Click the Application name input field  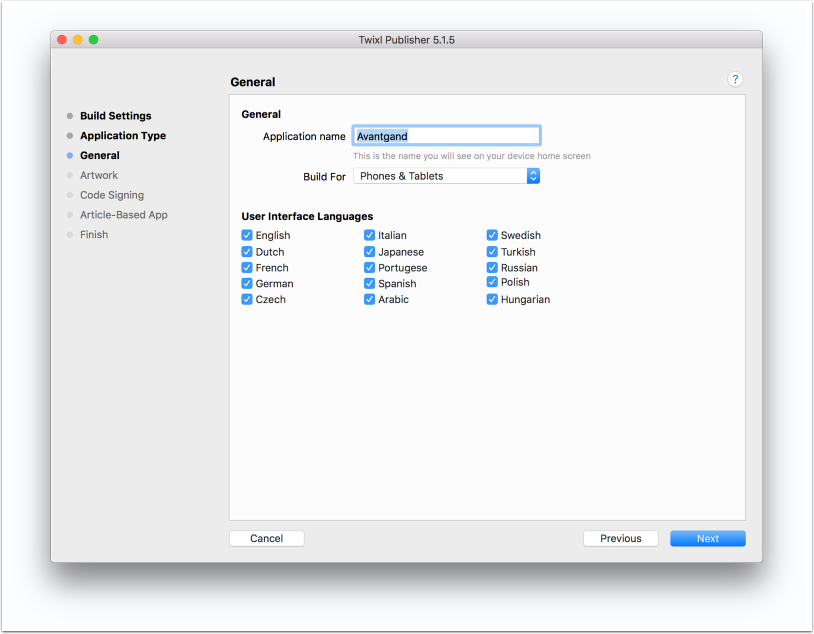click(446, 136)
